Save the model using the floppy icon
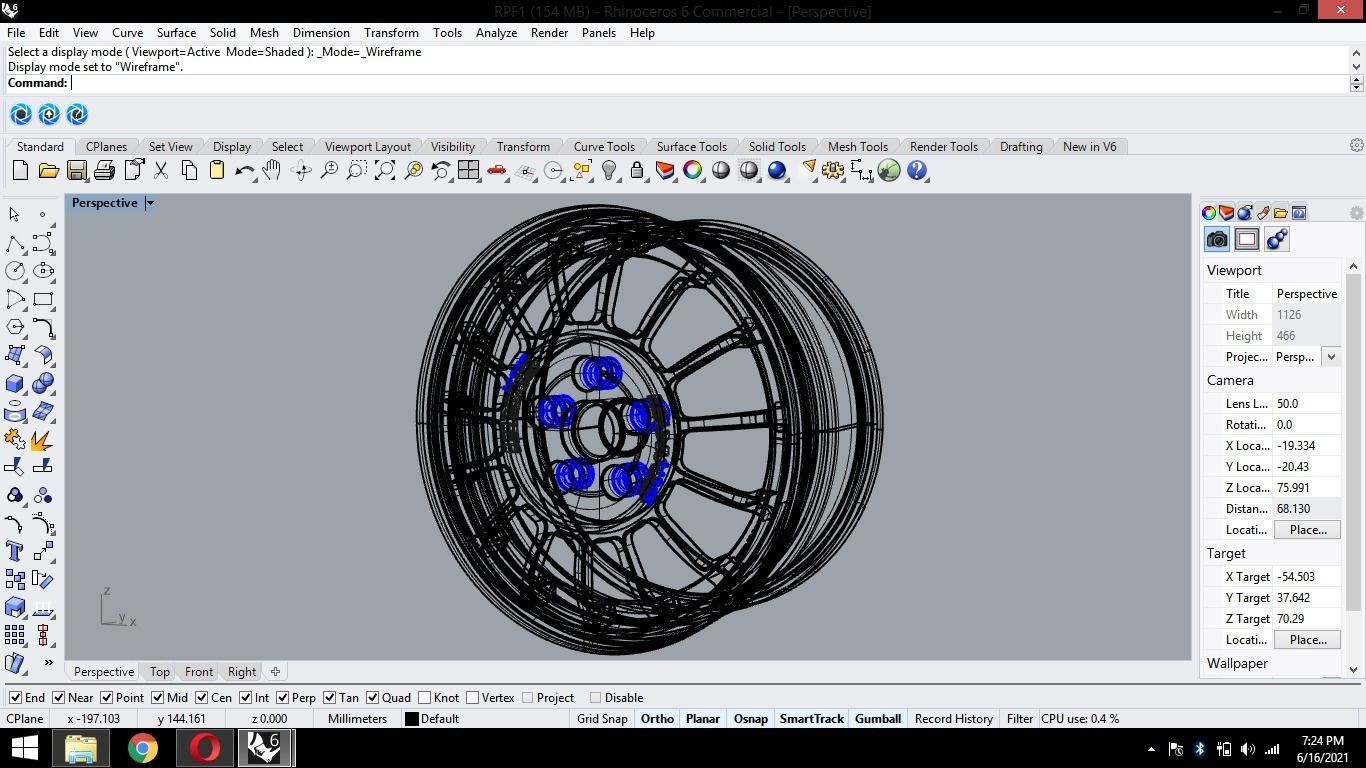Screen dimensions: 1366x768 point(76,171)
